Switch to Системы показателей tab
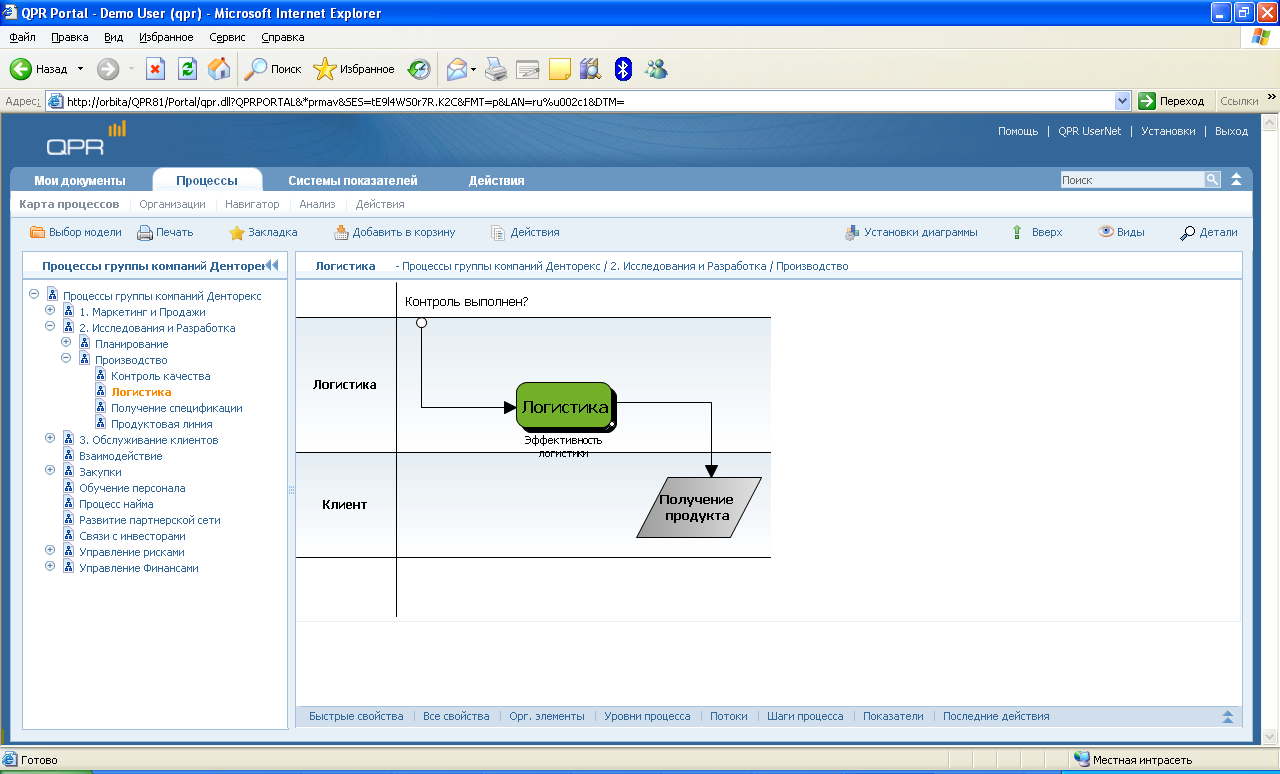The height and width of the screenshot is (774, 1280). [353, 181]
